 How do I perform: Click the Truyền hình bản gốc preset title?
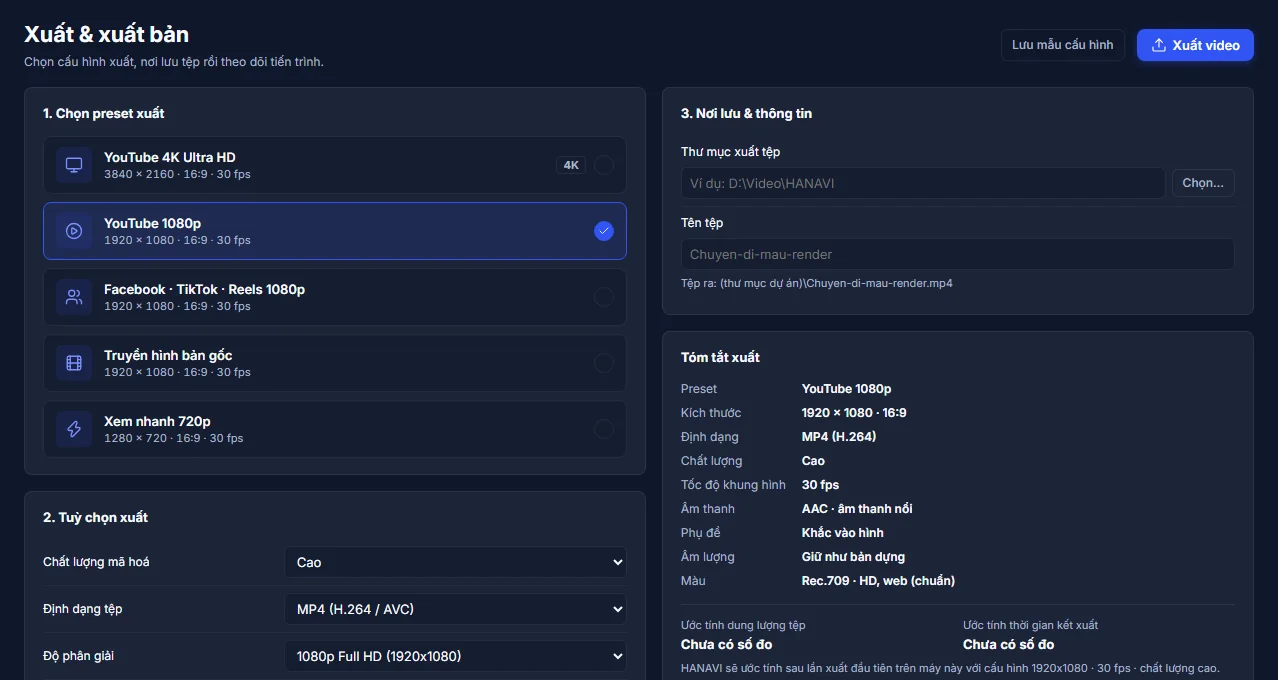click(168, 355)
